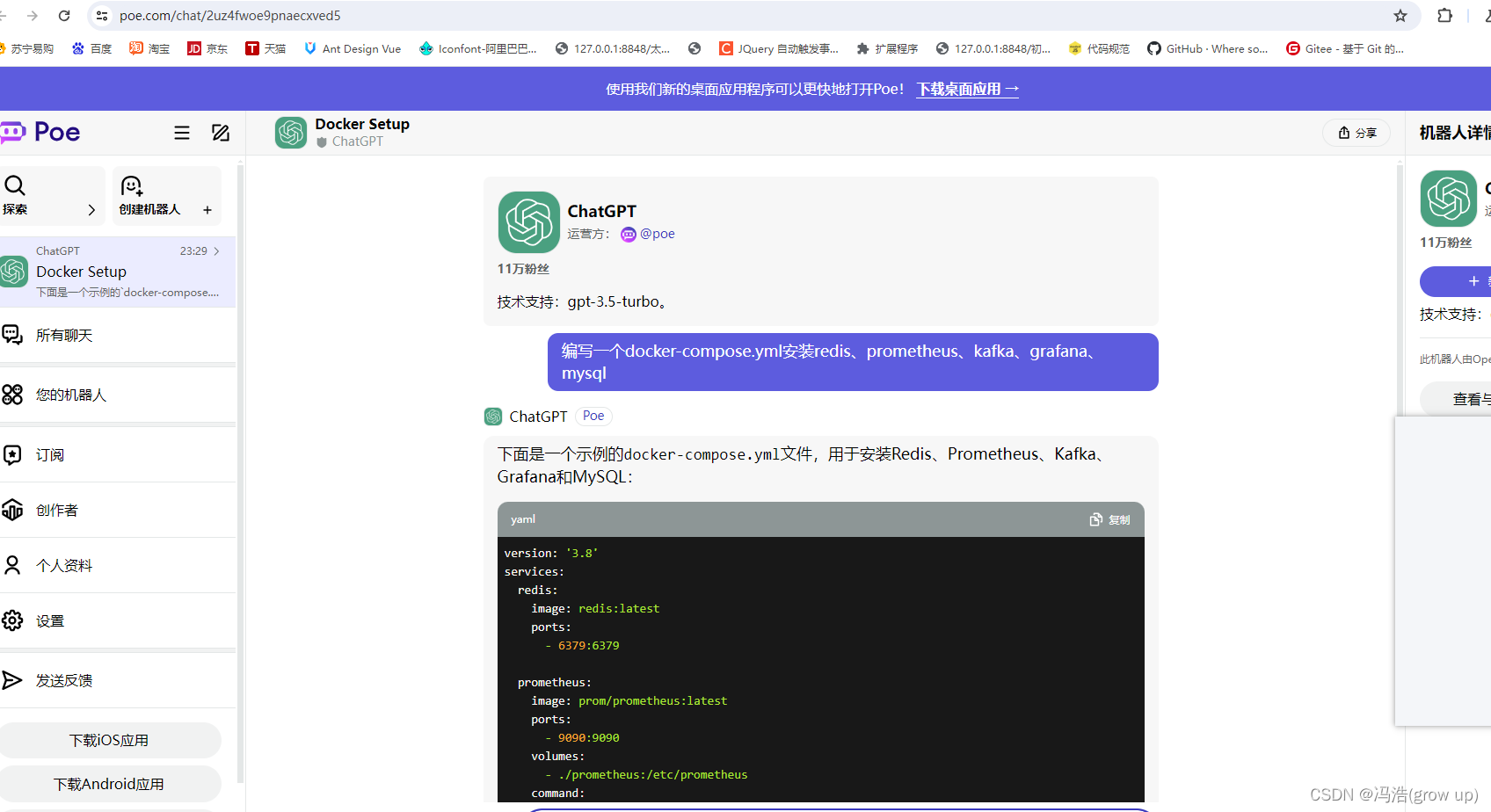Click the large ChatGPT bot avatar card
Screen dimensions: 1491x812
529,222
